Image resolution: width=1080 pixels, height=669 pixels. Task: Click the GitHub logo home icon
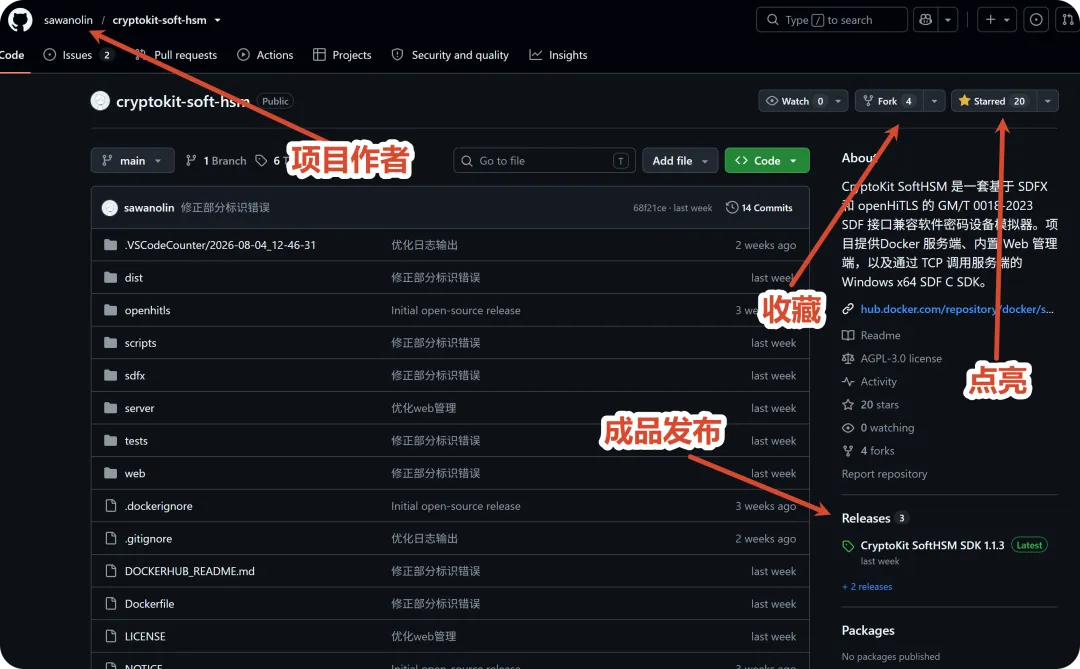[x=20, y=20]
